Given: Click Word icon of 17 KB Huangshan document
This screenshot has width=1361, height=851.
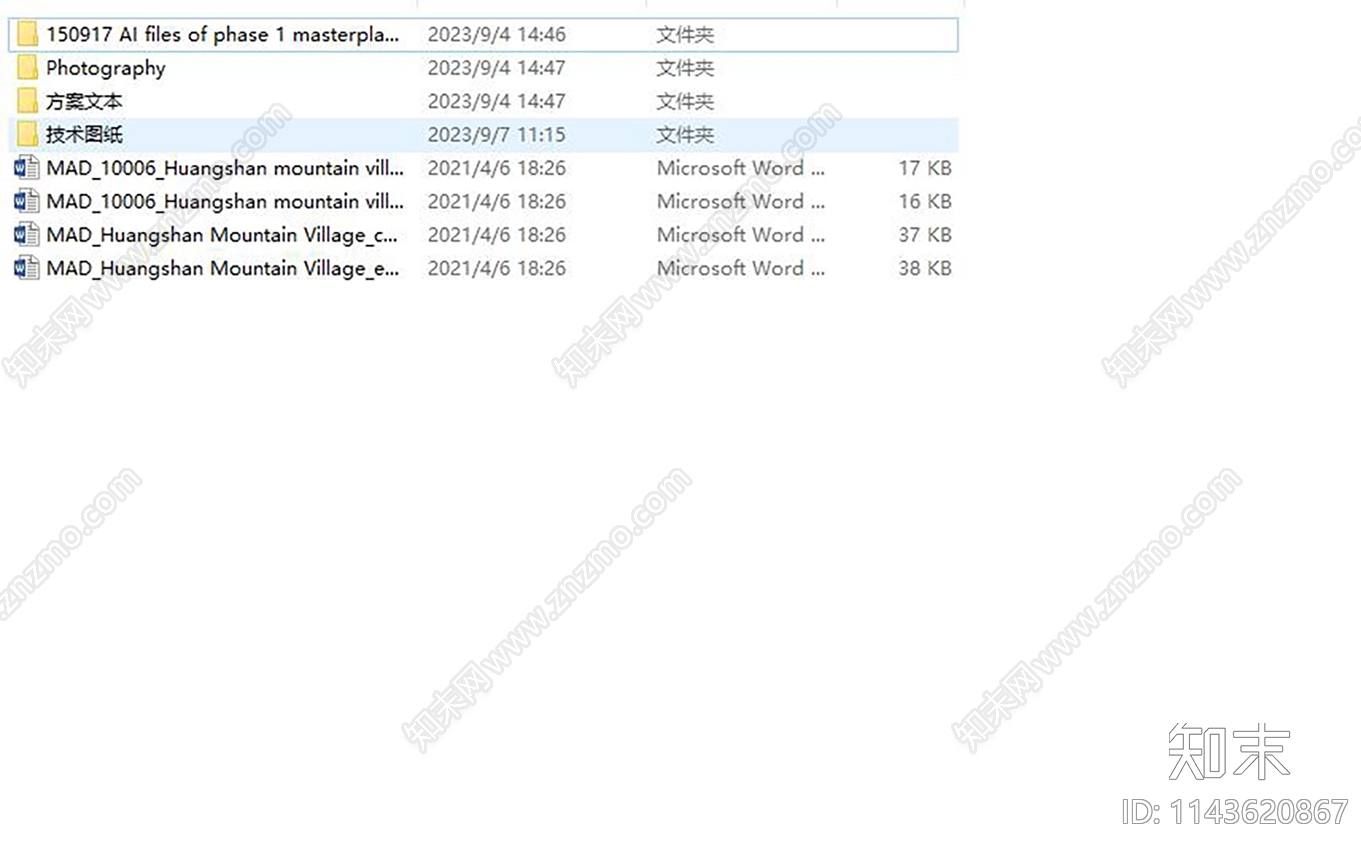Looking at the screenshot, I should point(27,168).
